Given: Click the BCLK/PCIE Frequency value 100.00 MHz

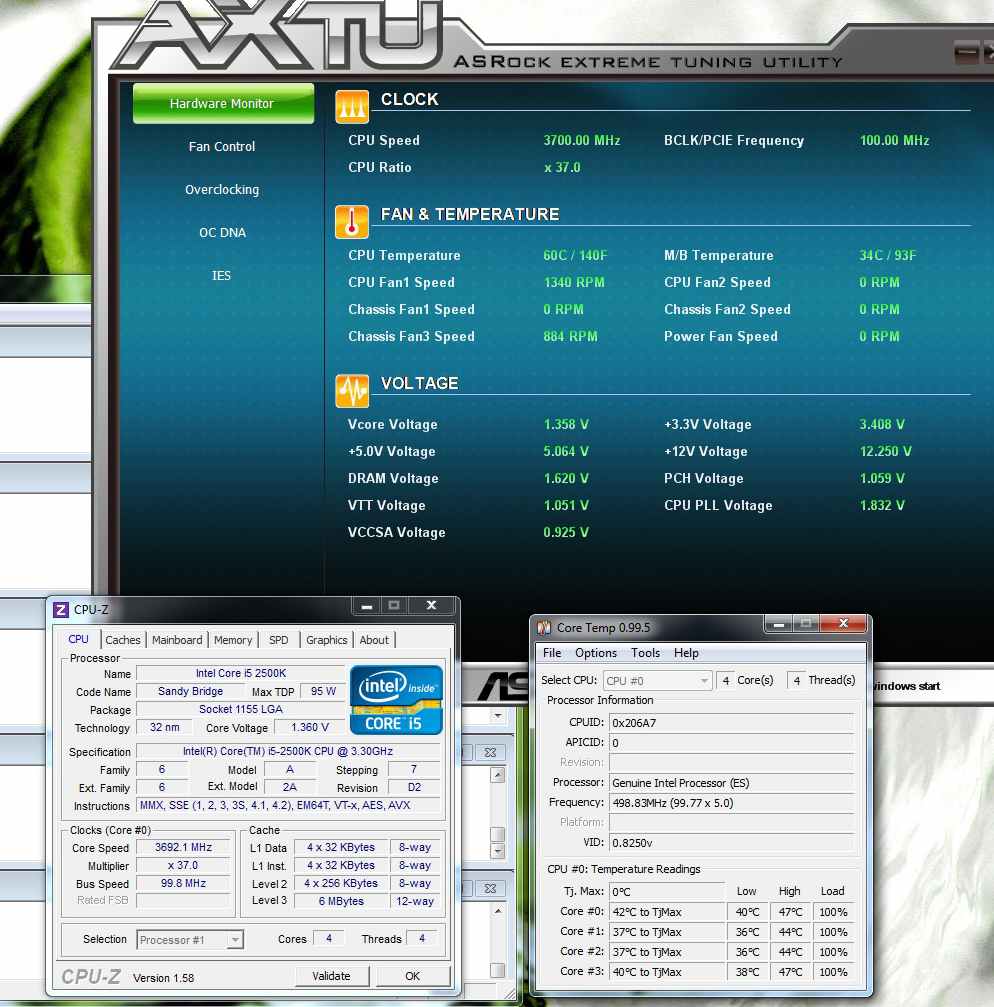Looking at the screenshot, I should pos(894,140).
